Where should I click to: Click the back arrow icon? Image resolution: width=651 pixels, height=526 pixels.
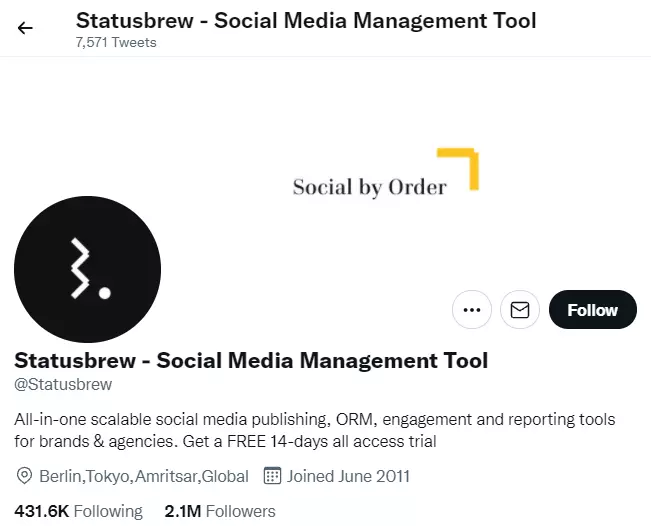(x=25, y=28)
